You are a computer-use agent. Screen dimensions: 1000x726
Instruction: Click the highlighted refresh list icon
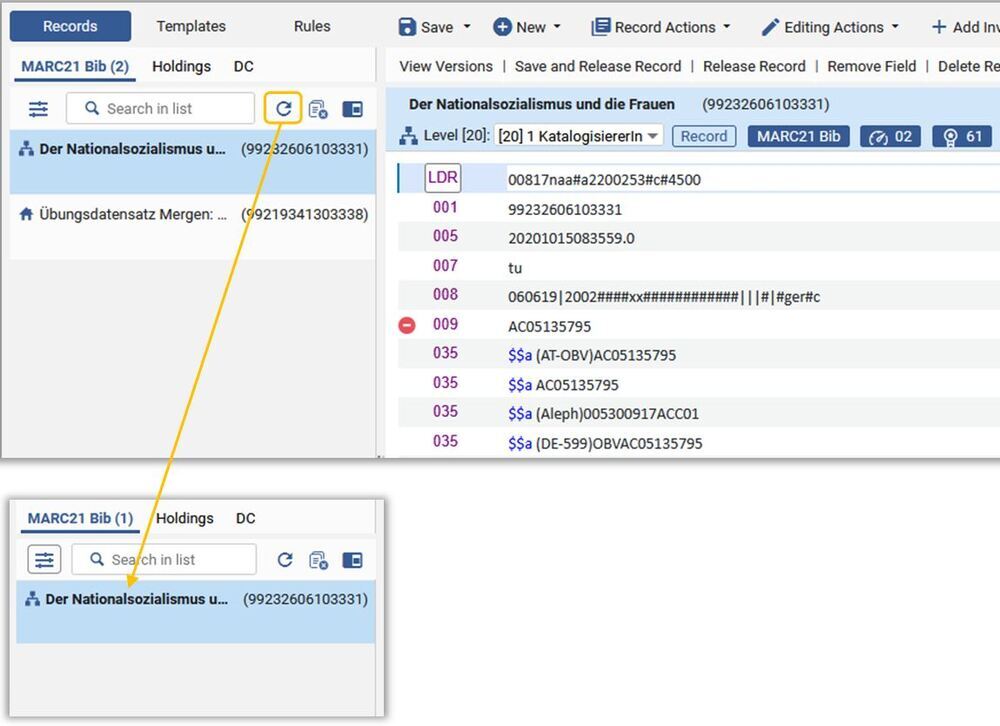point(283,108)
